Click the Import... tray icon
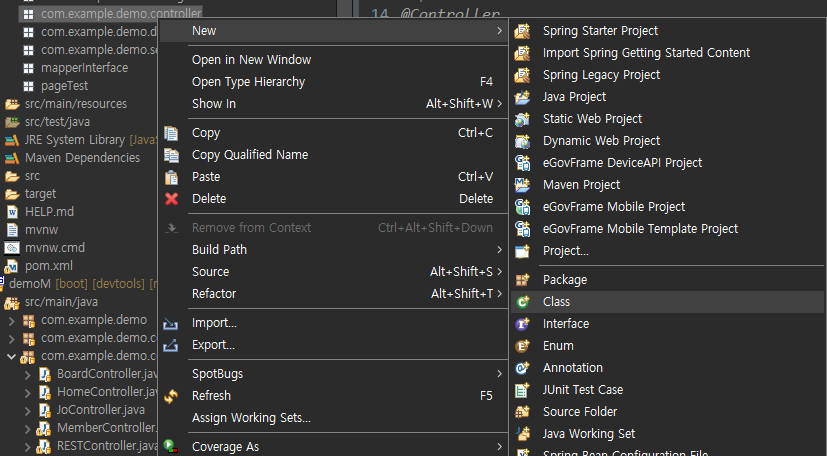This screenshot has height=456, width=827. click(171, 323)
